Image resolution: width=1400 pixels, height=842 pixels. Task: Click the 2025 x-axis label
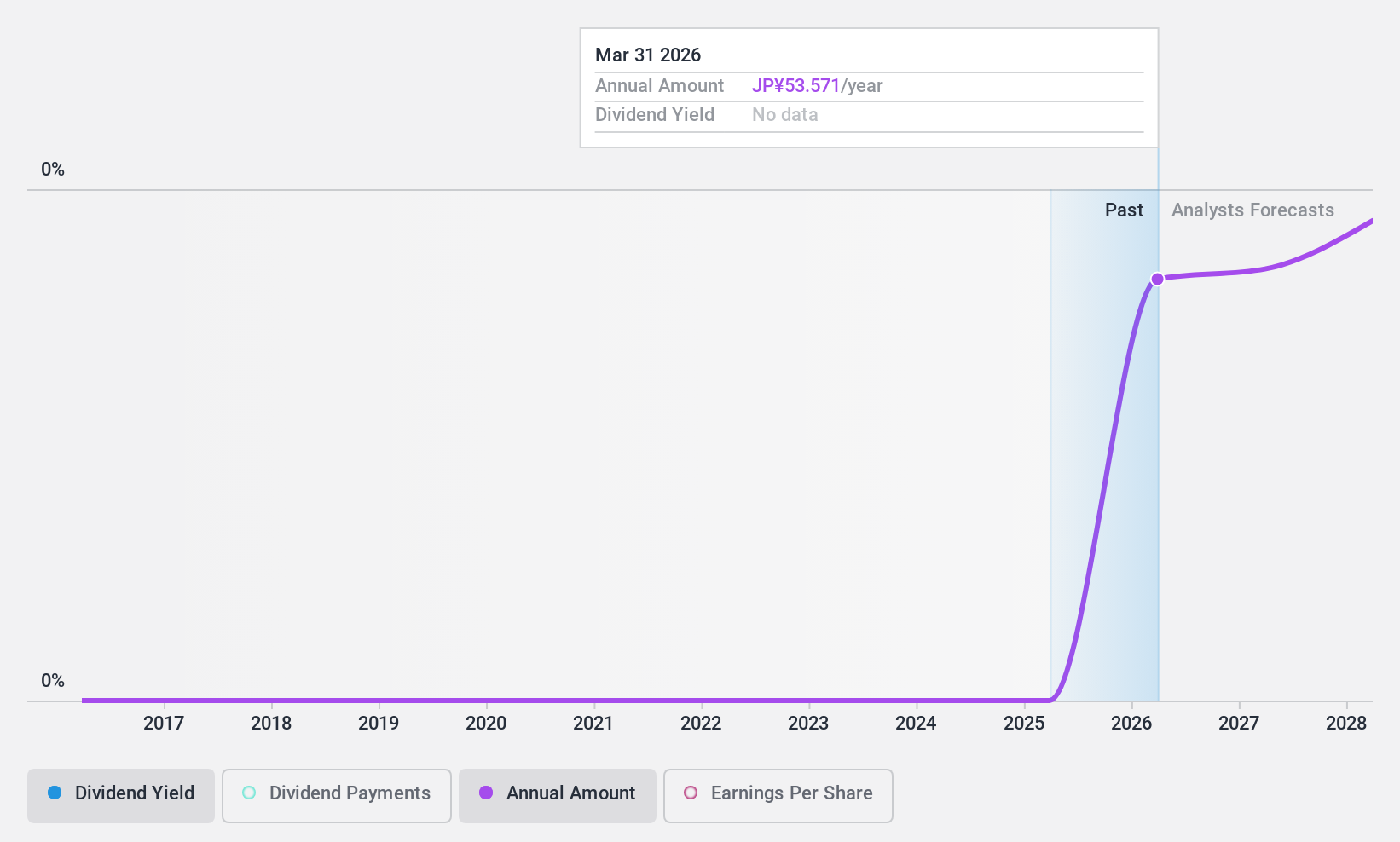[x=1024, y=723]
